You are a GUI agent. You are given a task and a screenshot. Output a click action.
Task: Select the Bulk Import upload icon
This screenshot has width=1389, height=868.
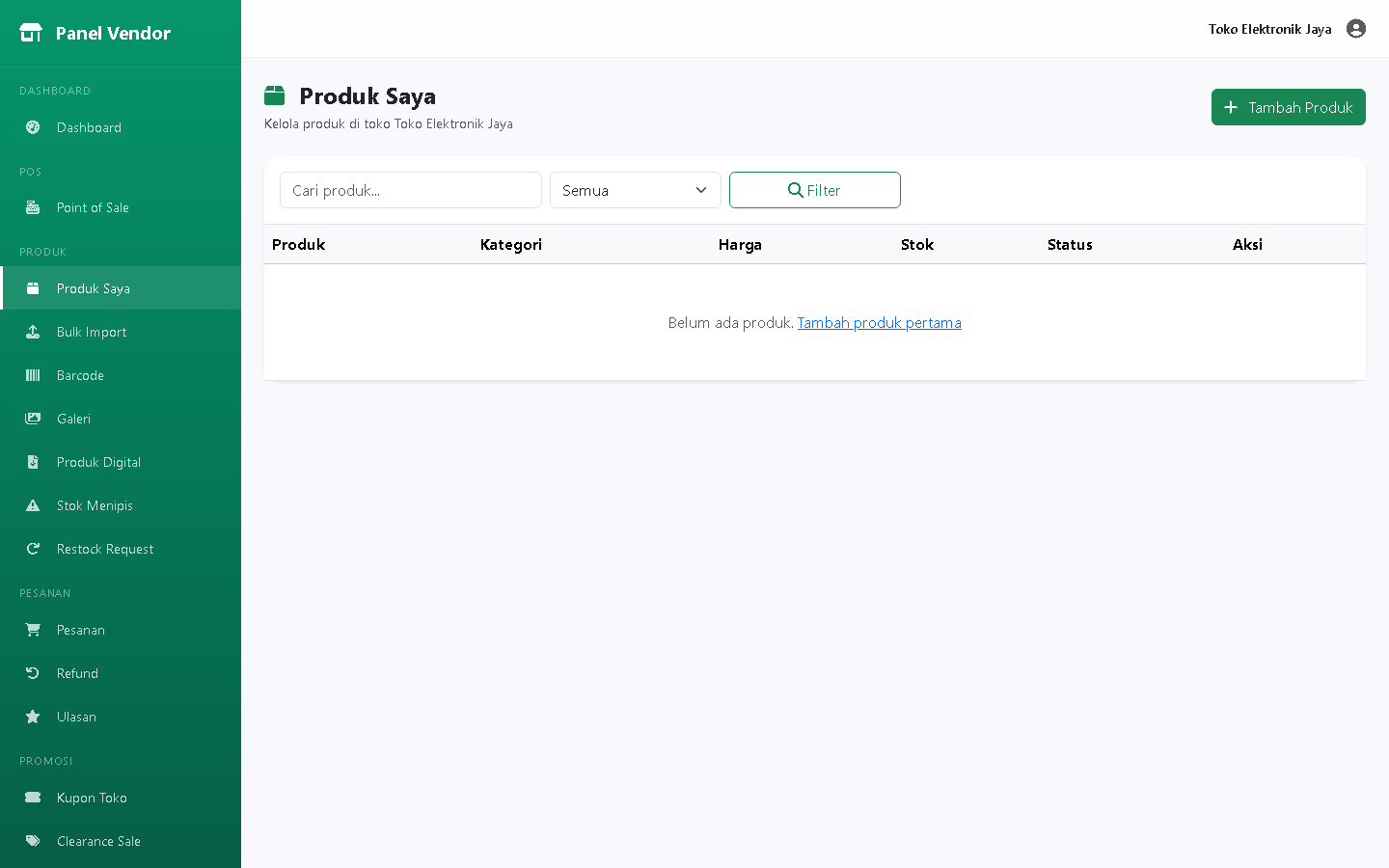33,332
